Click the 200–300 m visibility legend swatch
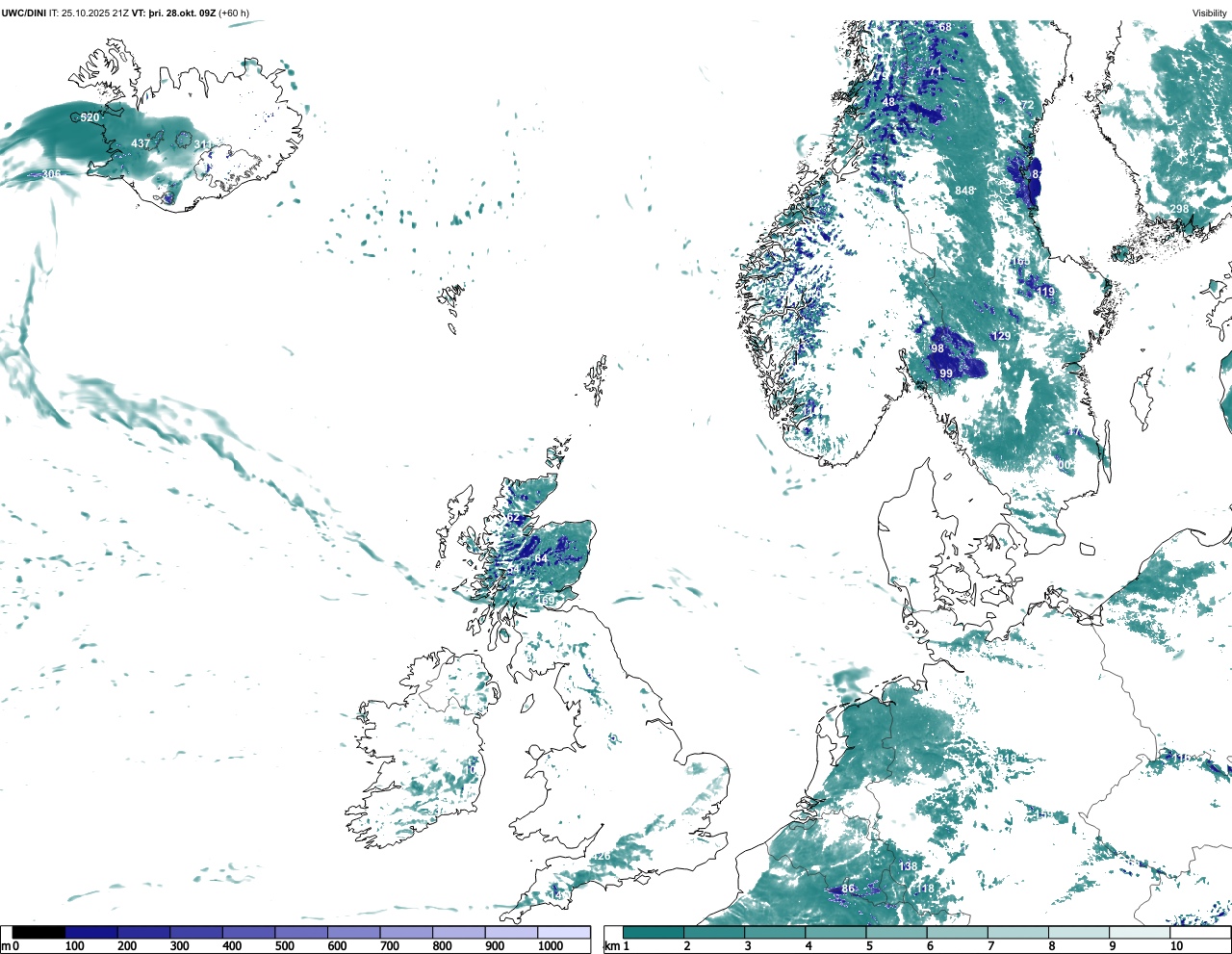1232x954 pixels. point(144,932)
